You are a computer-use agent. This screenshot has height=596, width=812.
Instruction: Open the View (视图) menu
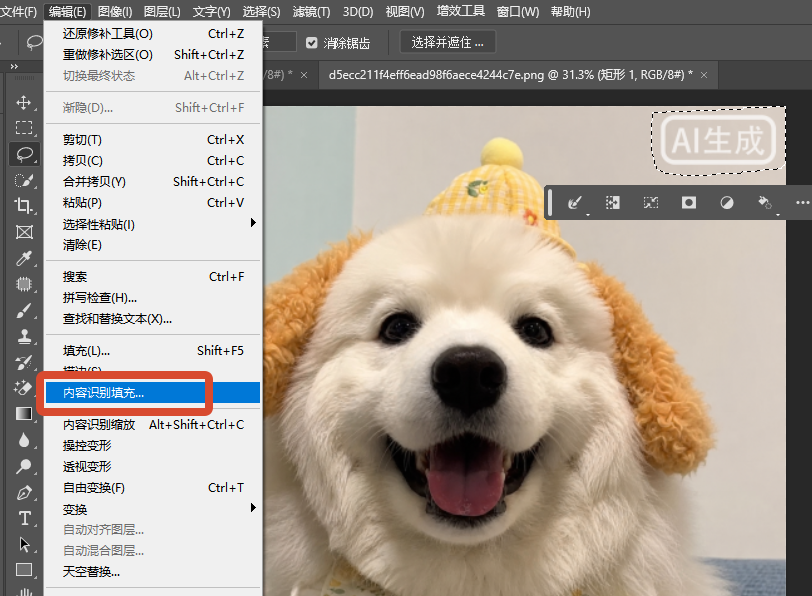(404, 11)
